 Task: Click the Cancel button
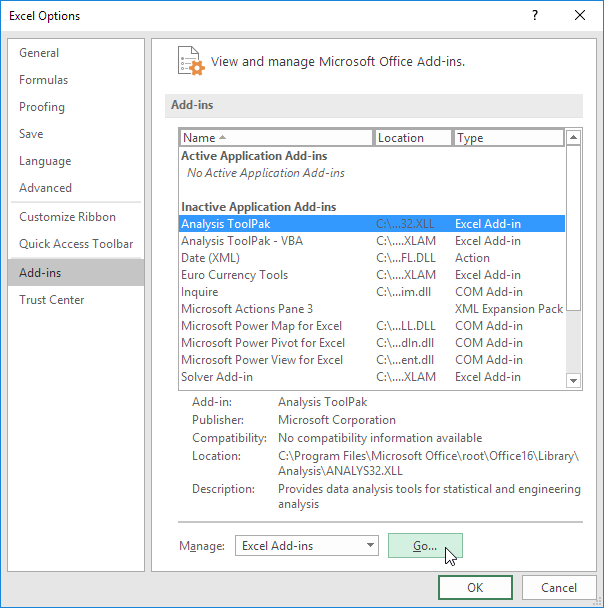point(559,587)
